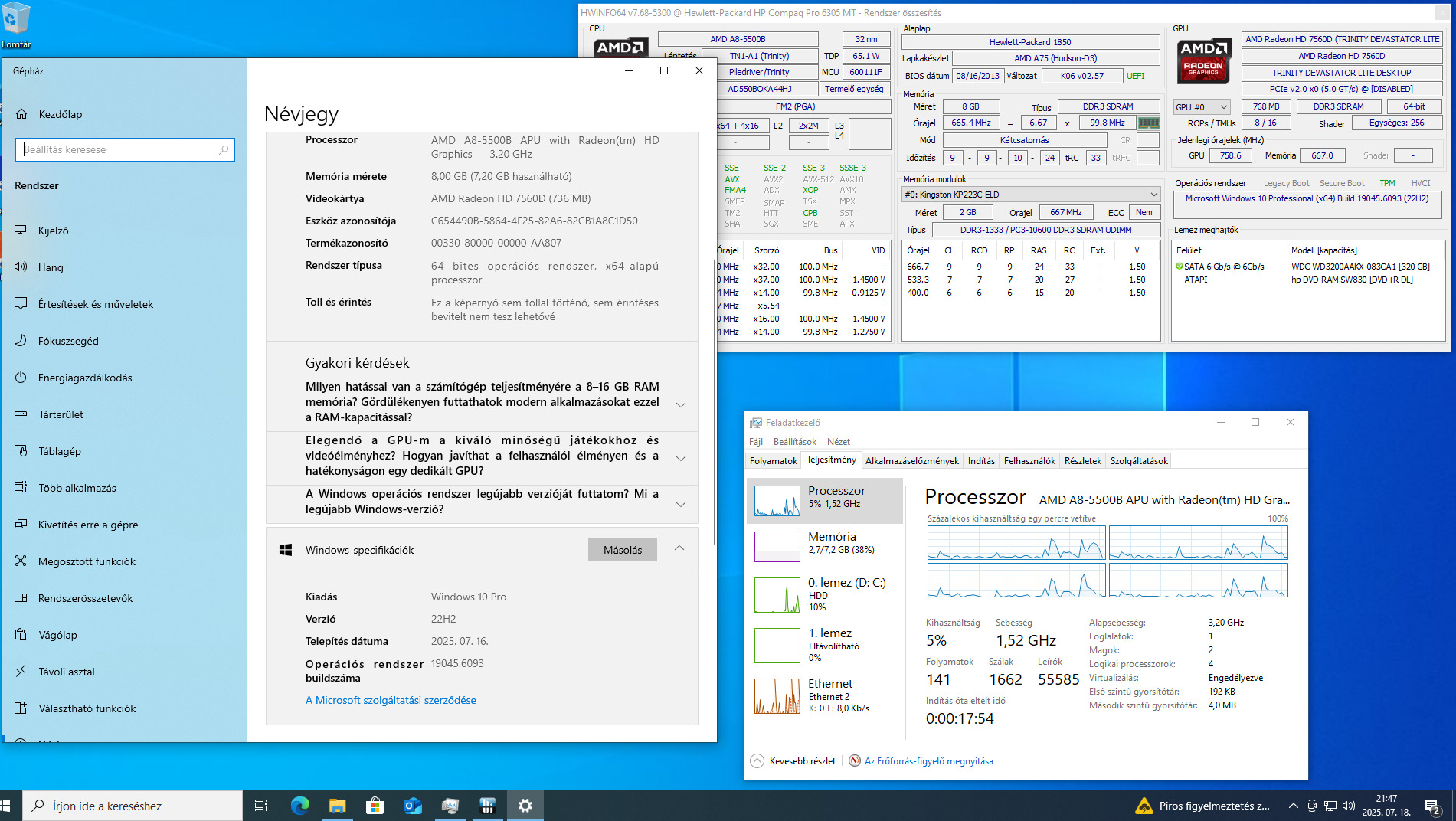Image resolution: width=1456 pixels, height=821 pixels.
Task: Switch to HWiNFO via its taskbar icon
Action: (x=487, y=806)
